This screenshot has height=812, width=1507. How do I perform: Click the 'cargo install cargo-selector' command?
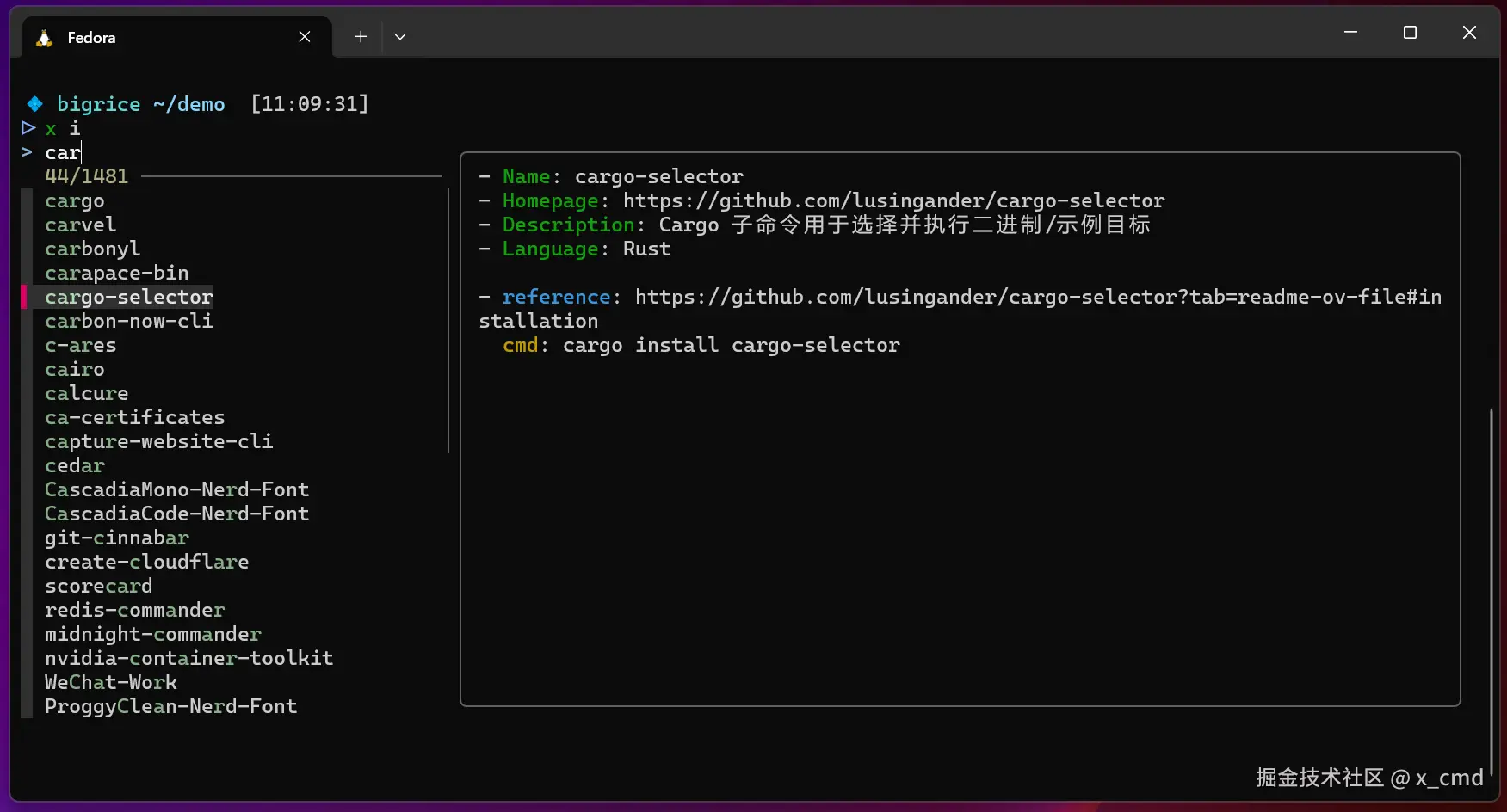click(731, 345)
